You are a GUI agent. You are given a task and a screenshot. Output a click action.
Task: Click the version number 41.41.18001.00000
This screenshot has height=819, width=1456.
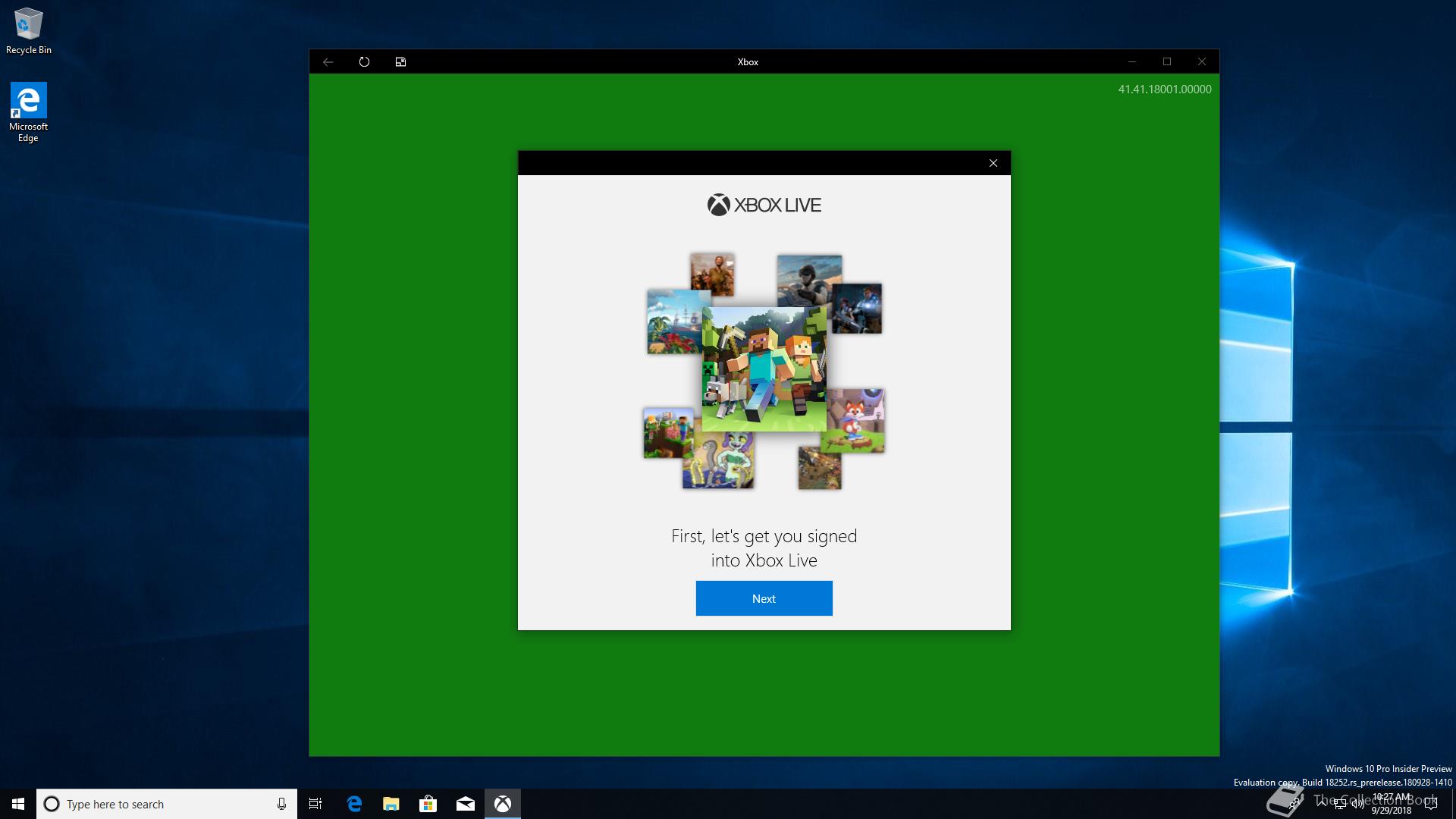pos(1164,89)
